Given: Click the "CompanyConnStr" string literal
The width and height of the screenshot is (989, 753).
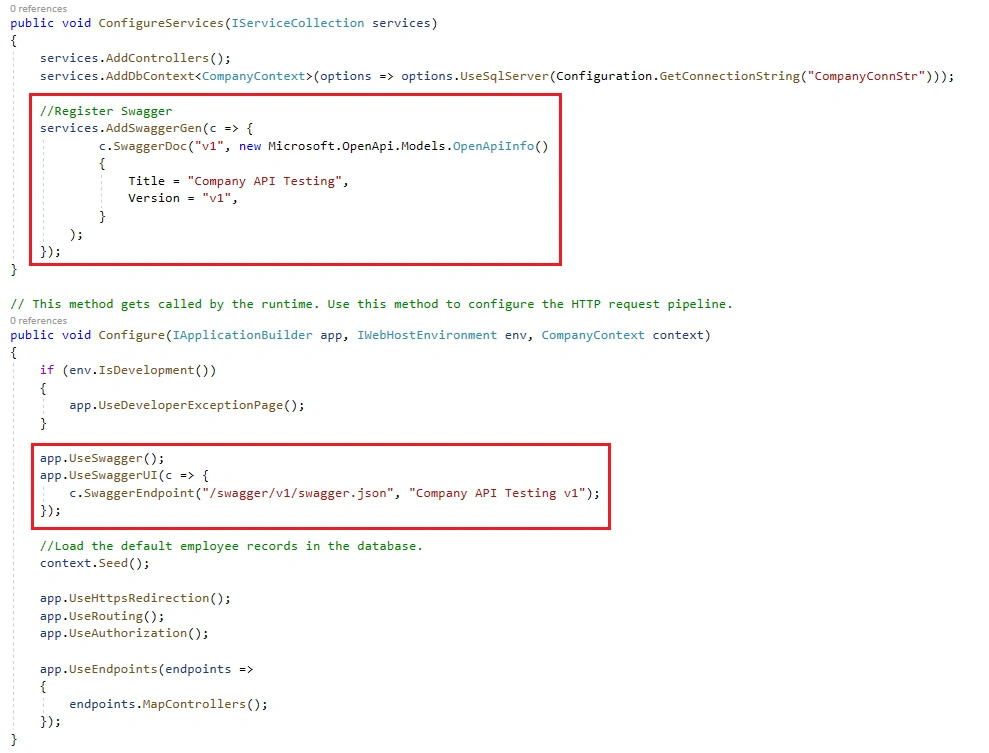Looking at the screenshot, I should (x=866, y=76).
